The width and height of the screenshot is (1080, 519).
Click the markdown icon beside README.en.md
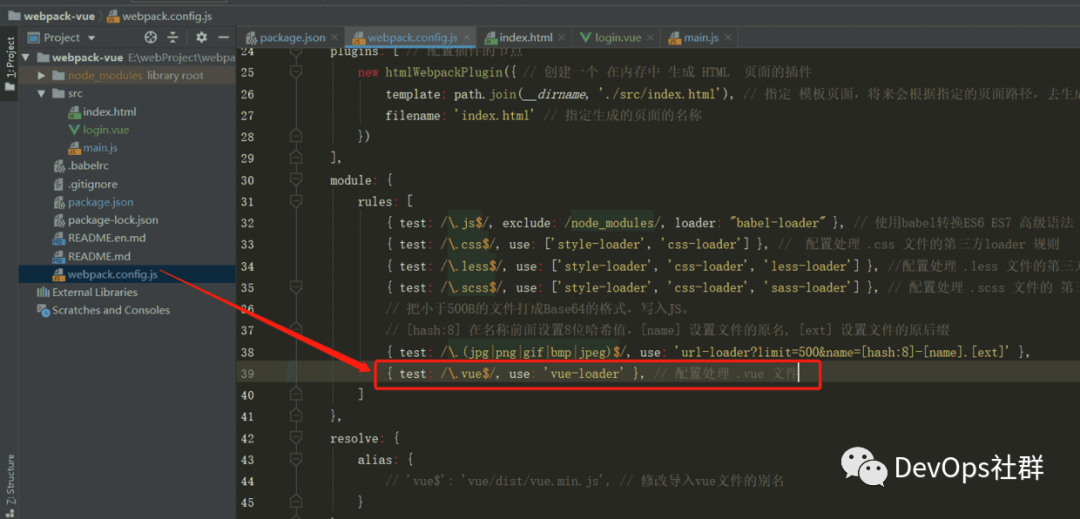59,238
